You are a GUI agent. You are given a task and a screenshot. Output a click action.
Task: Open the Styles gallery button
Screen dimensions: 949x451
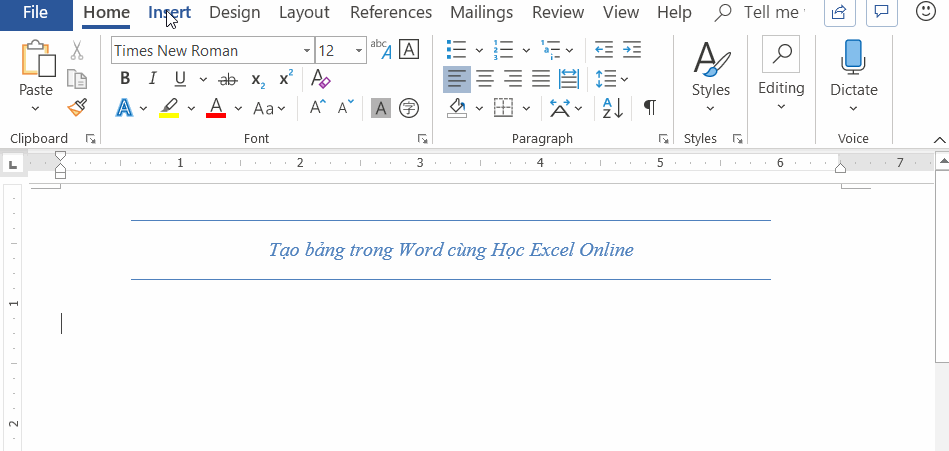(711, 70)
